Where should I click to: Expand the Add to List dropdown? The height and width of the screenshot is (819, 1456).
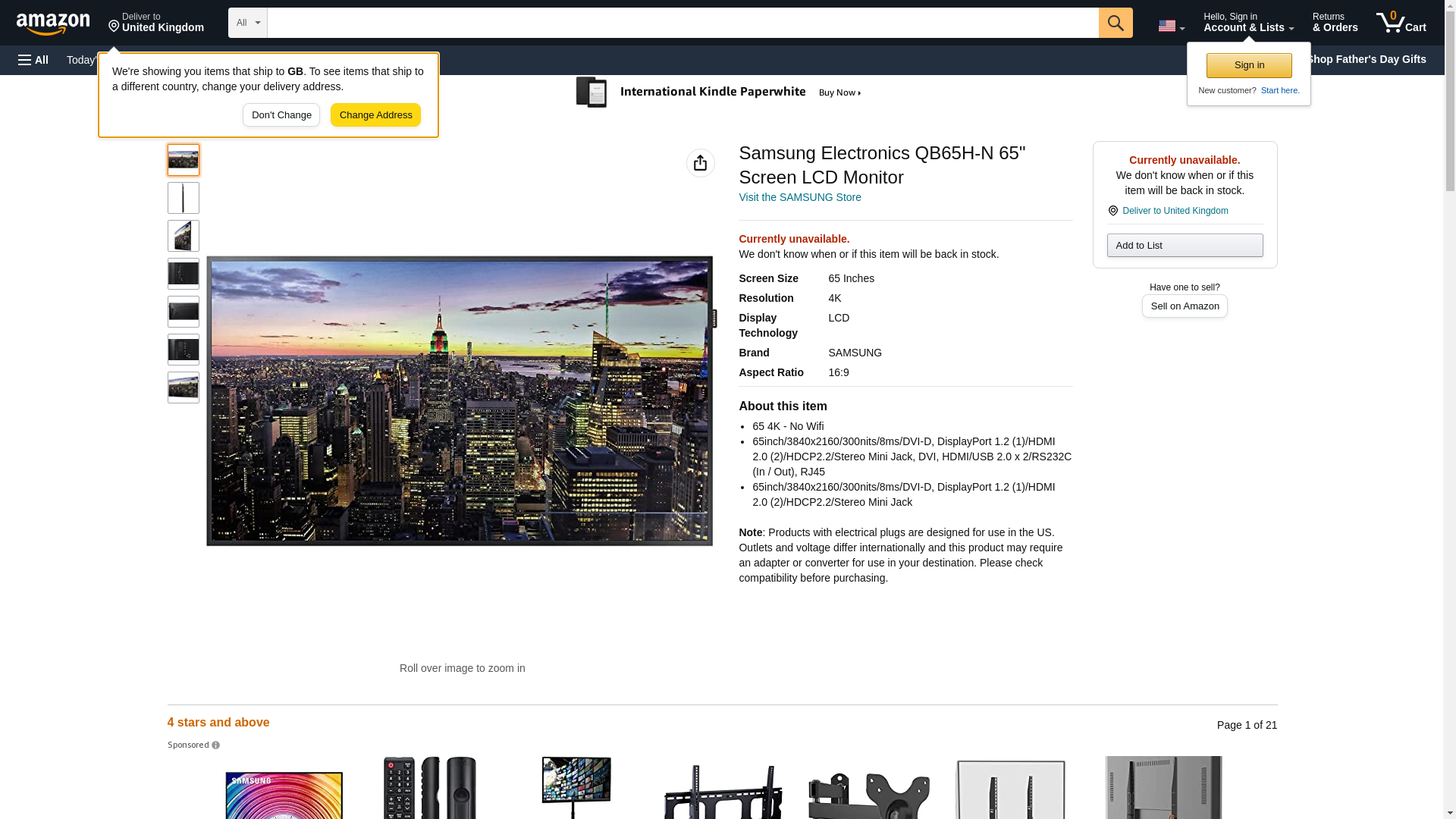pos(1184,246)
